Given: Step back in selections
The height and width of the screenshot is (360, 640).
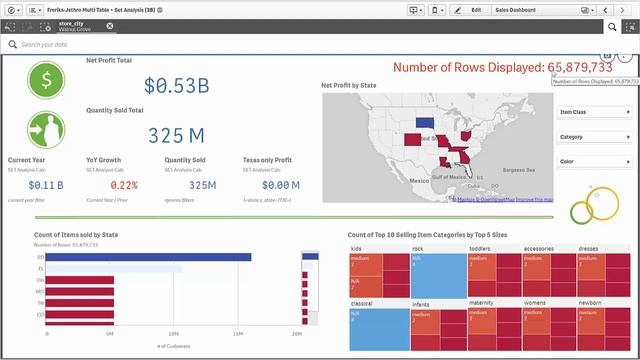Looking at the screenshot, I should (10, 27).
